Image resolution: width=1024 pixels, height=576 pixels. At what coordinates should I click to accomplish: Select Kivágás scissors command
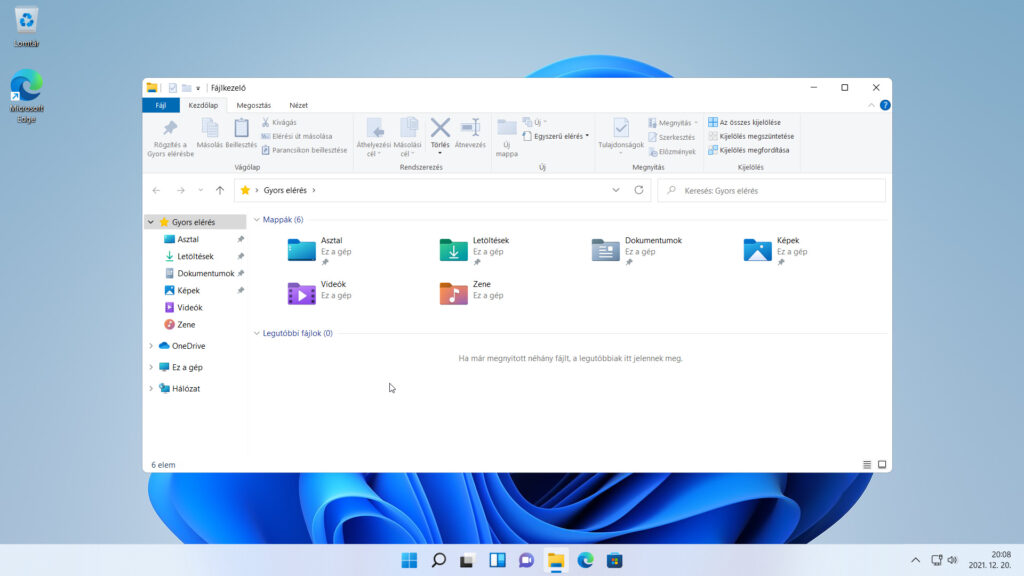coord(279,122)
